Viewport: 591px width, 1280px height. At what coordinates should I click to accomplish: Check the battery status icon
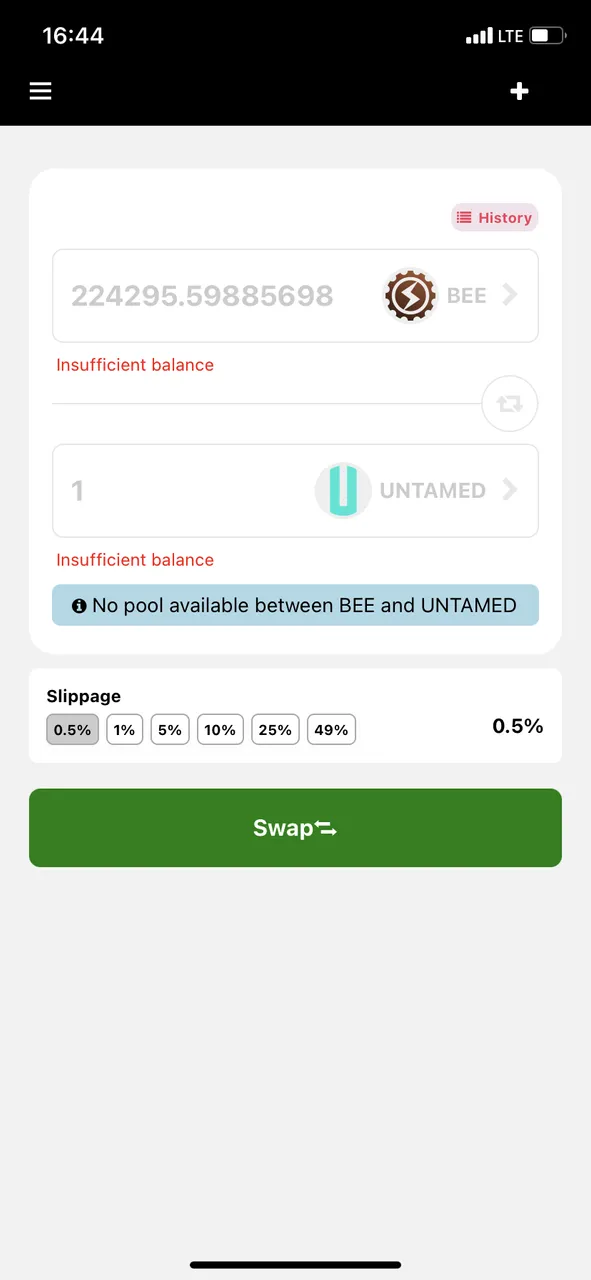(548, 36)
